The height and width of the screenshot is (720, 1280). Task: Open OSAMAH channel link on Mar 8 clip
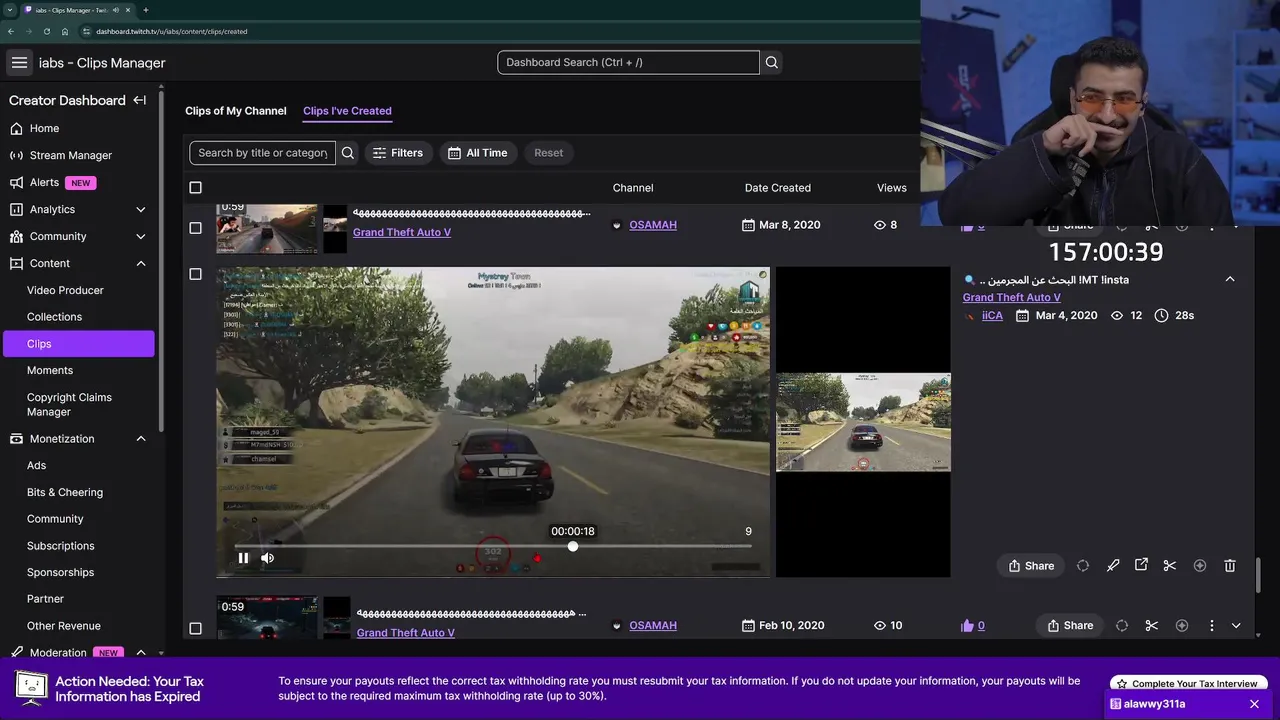coord(653,225)
